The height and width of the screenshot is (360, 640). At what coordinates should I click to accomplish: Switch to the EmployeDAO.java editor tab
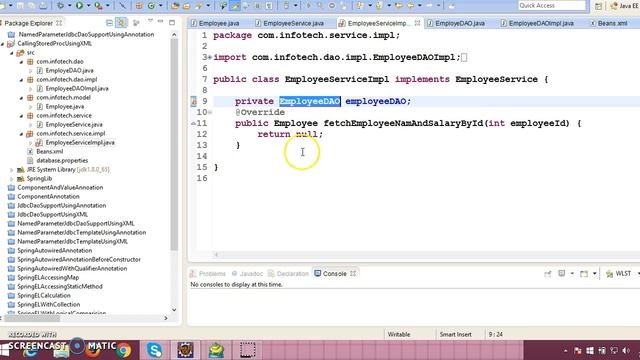(x=456, y=23)
